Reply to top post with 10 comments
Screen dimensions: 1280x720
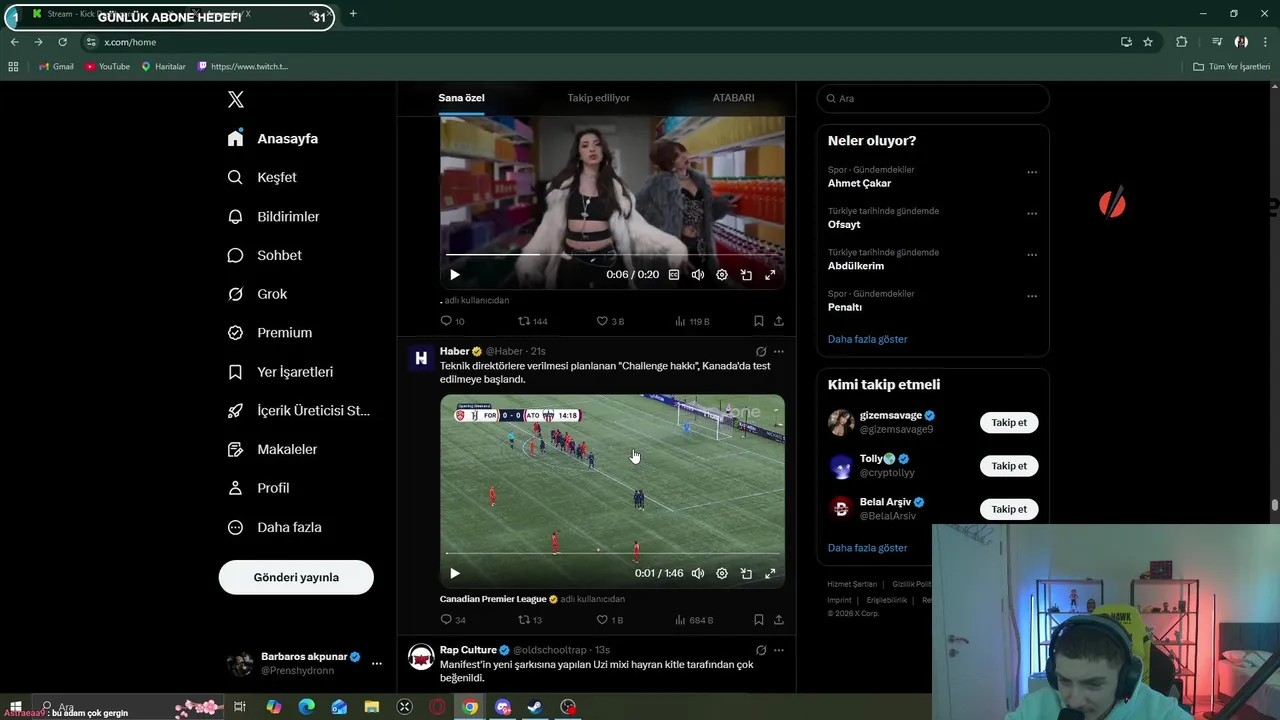452,321
